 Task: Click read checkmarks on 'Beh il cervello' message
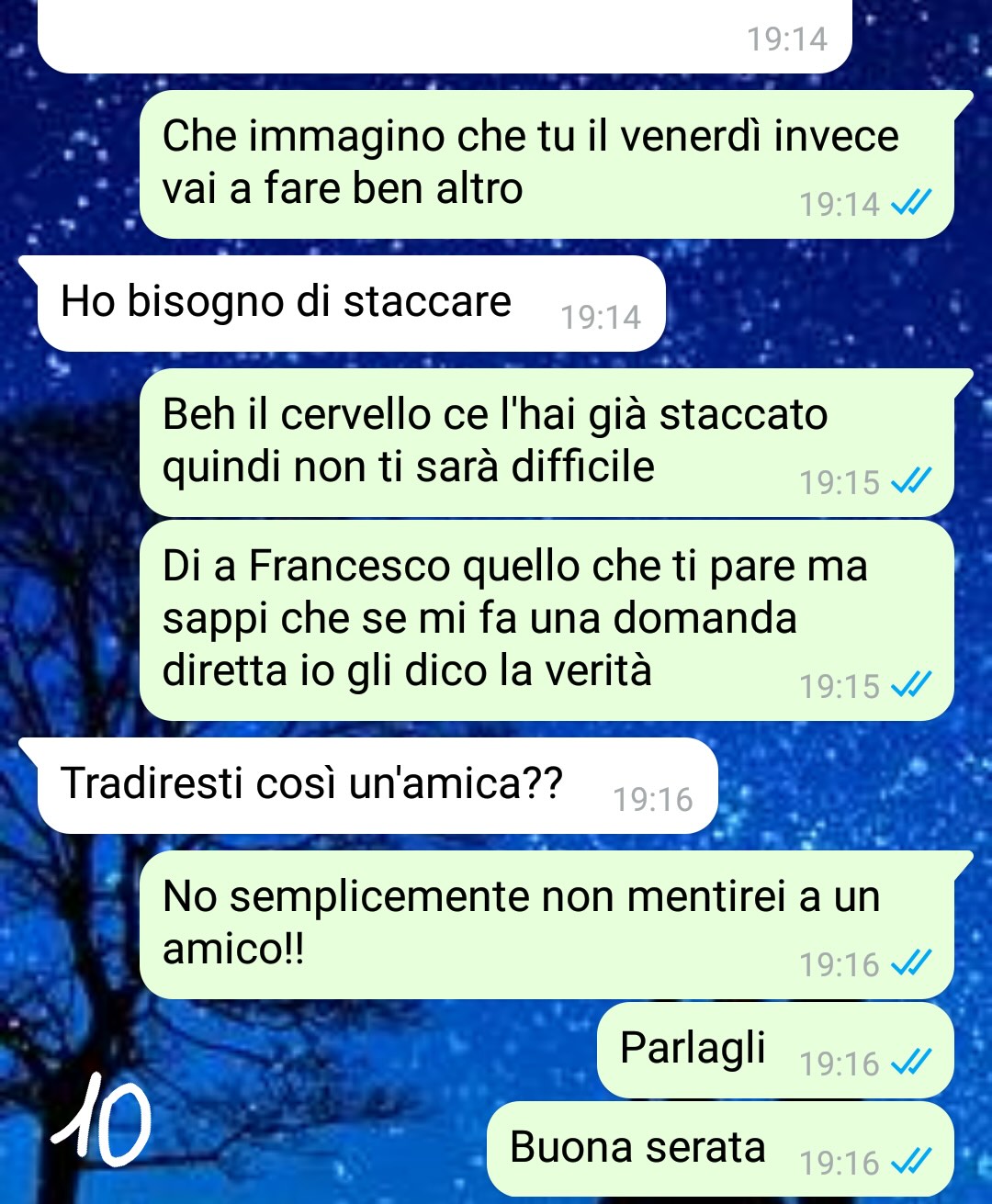(911, 481)
